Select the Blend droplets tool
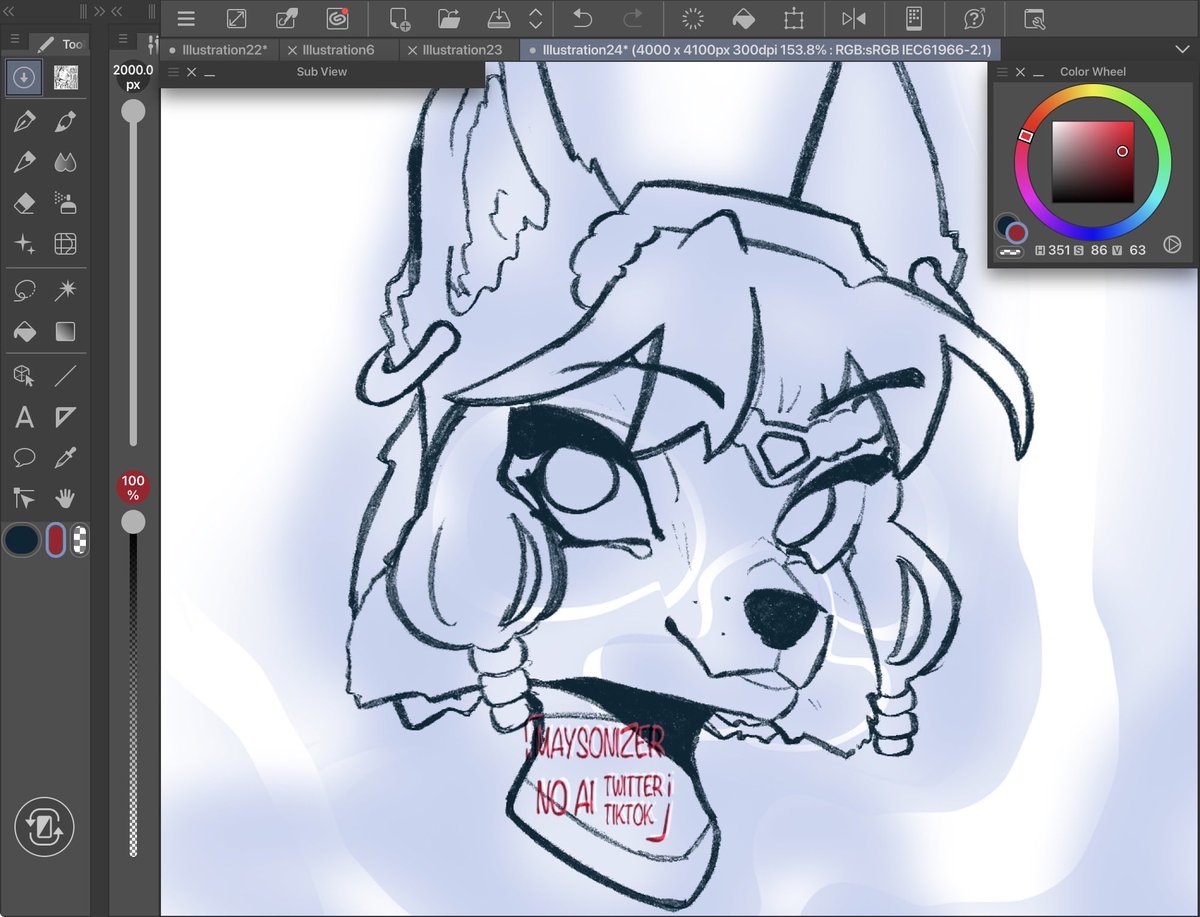 (x=66, y=162)
